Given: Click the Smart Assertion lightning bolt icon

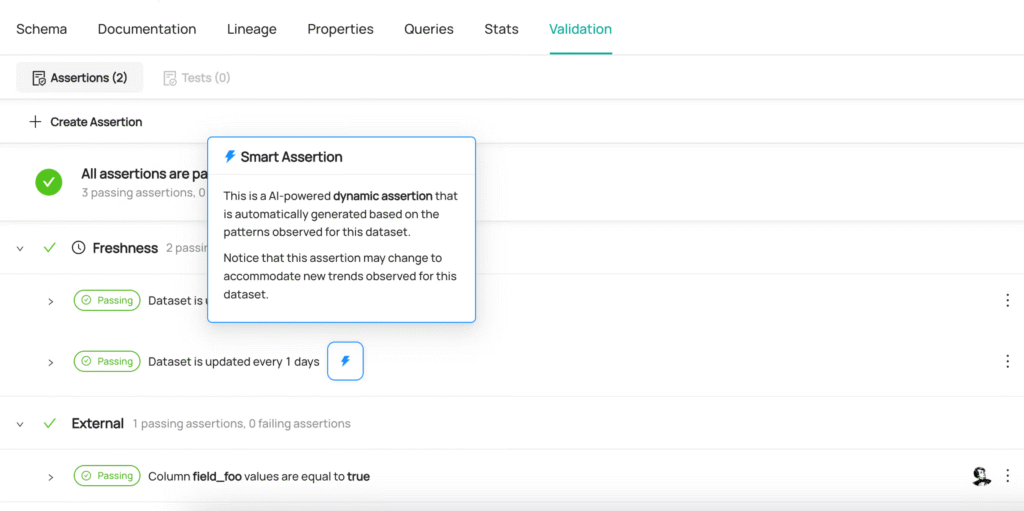Looking at the screenshot, I should (x=345, y=361).
